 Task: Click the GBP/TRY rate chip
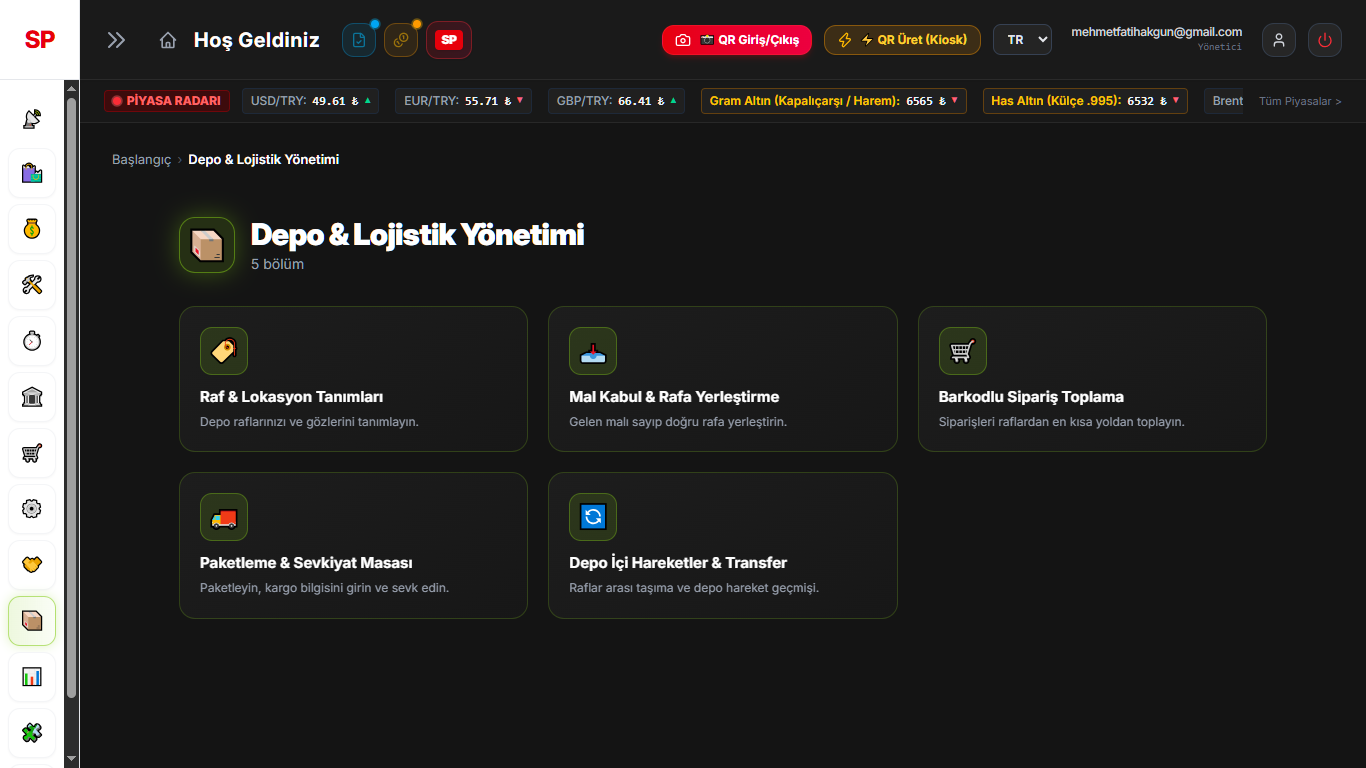pyautogui.click(x=616, y=101)
